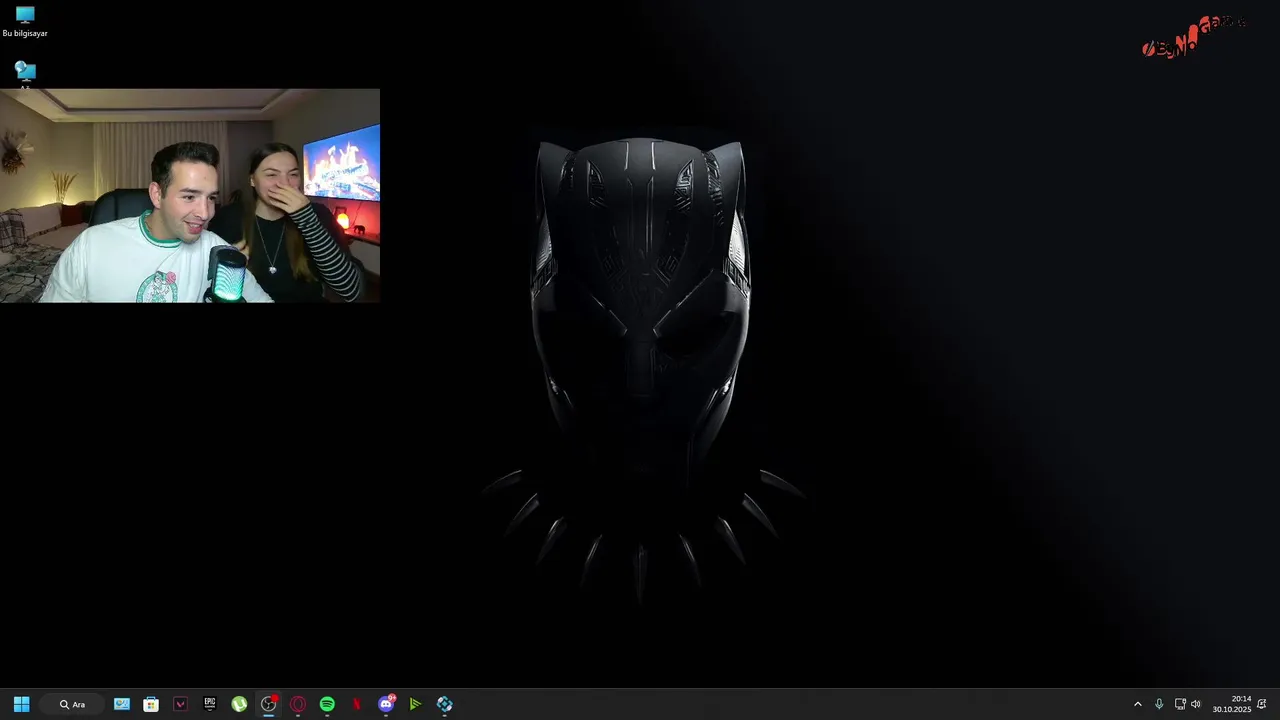Viewport: 1280px width, 720px height.
Task: Open the Windows Start menu
Action: [x=22, y=704]
